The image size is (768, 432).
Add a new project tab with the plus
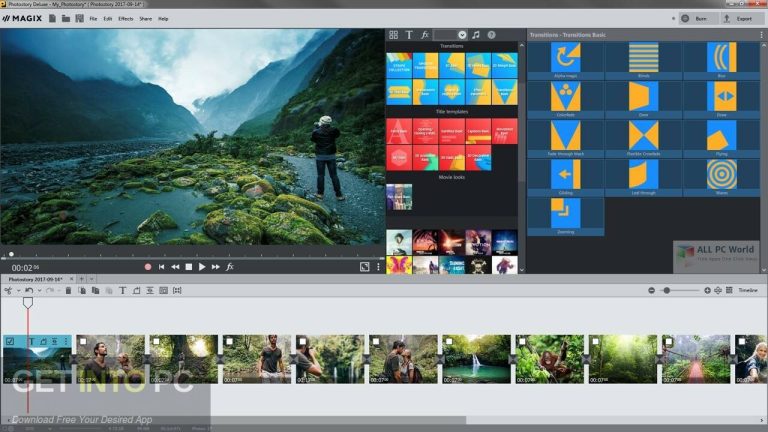[82, 279]
